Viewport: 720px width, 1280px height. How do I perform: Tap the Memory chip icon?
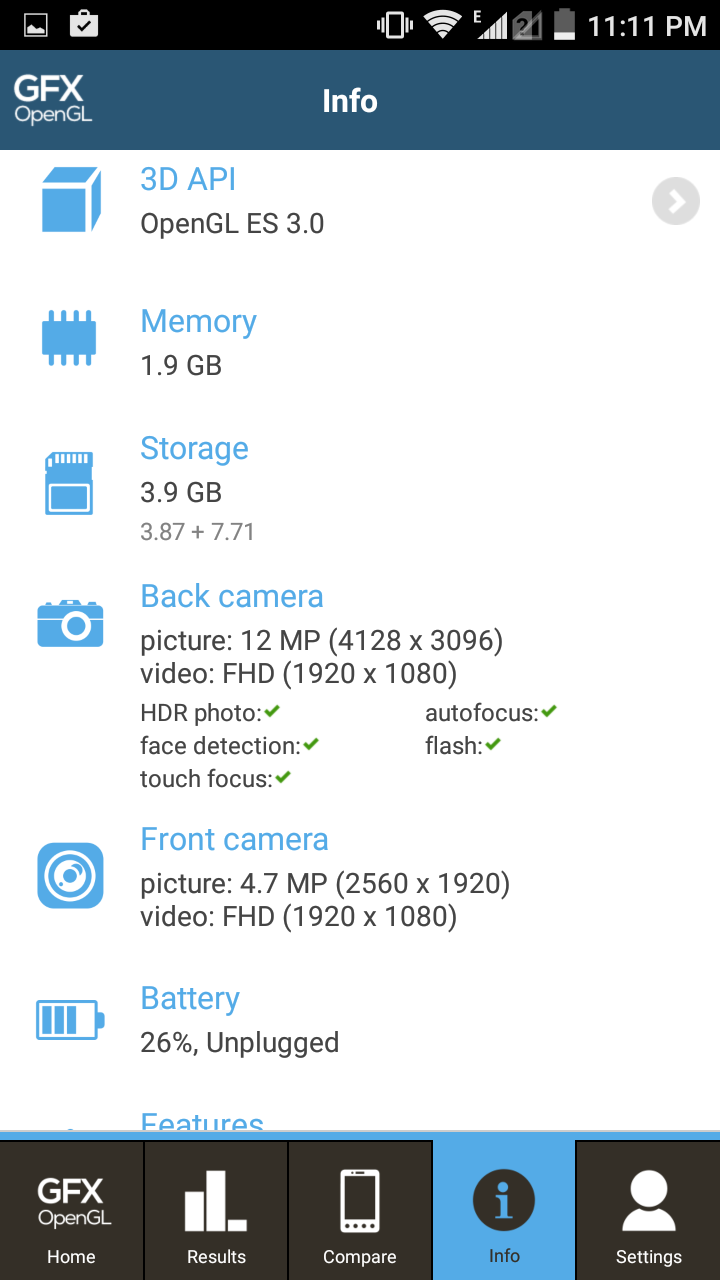tap(69, 337)
